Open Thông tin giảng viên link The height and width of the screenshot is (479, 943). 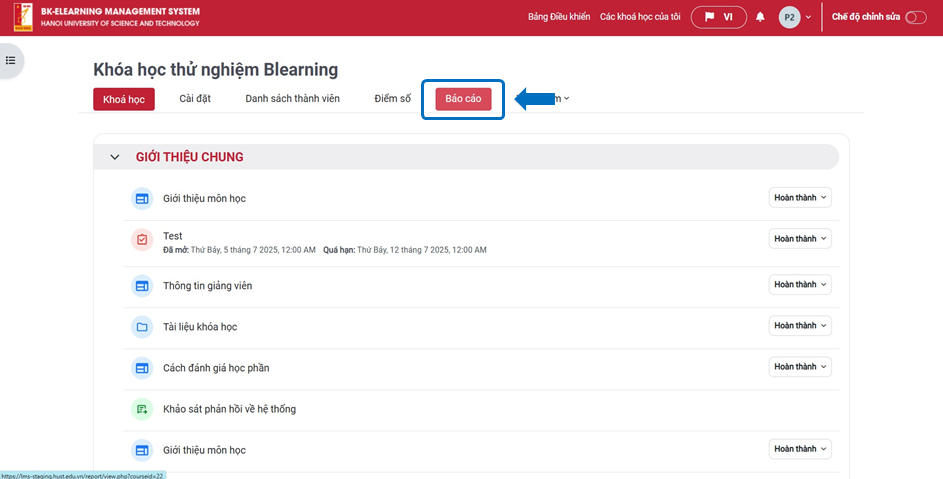[207, 286]
